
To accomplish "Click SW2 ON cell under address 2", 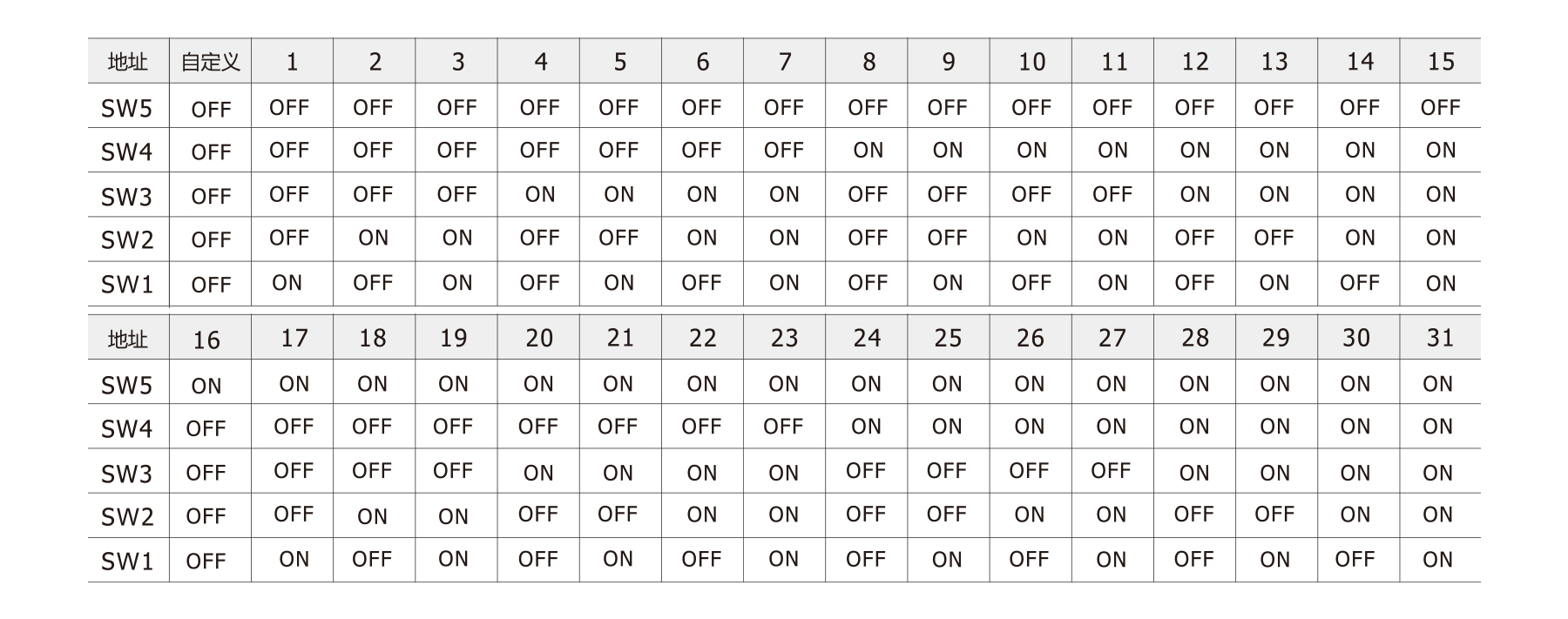I will 373,238.
